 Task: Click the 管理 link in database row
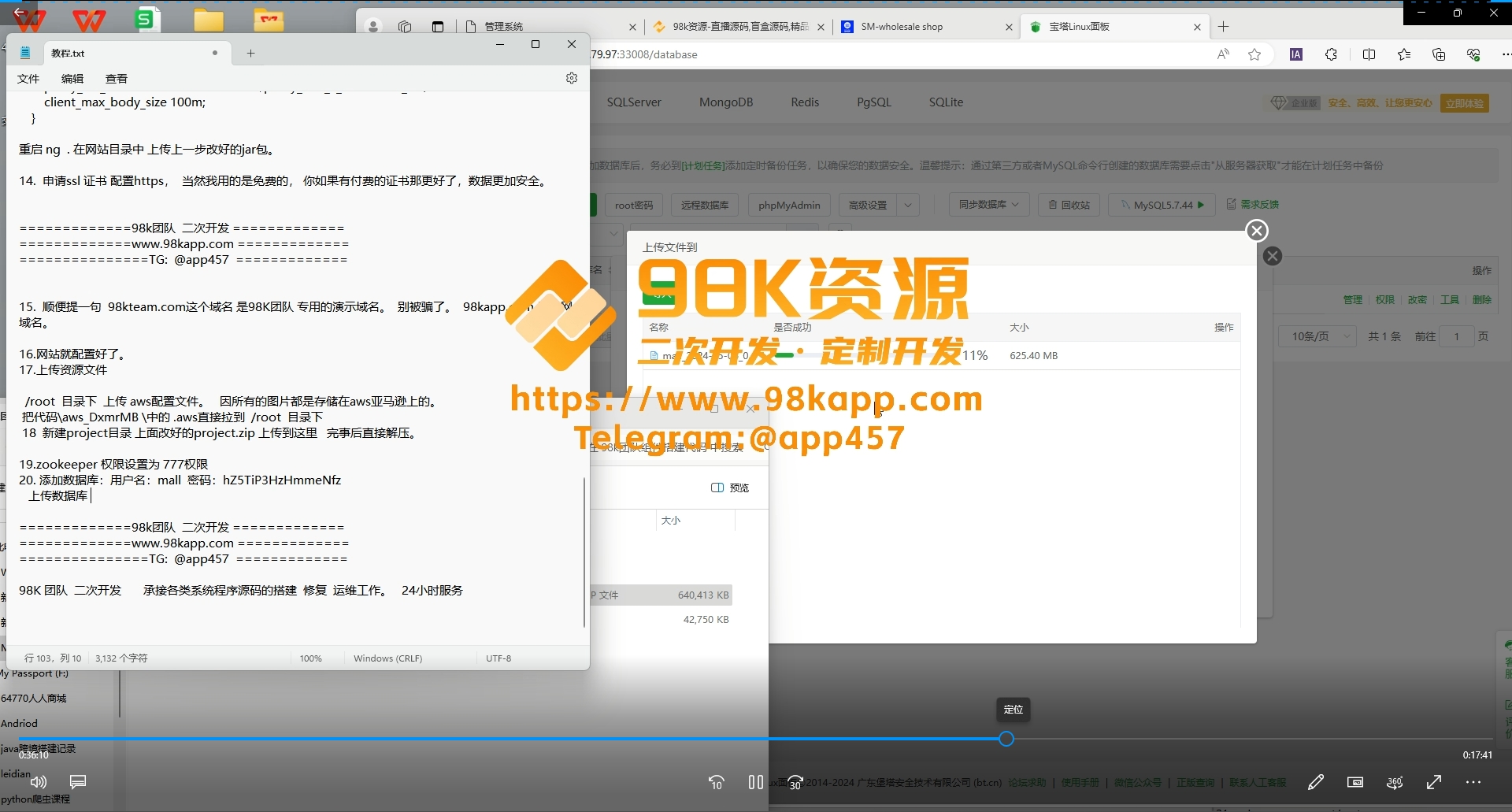(x=1353, y=300)
